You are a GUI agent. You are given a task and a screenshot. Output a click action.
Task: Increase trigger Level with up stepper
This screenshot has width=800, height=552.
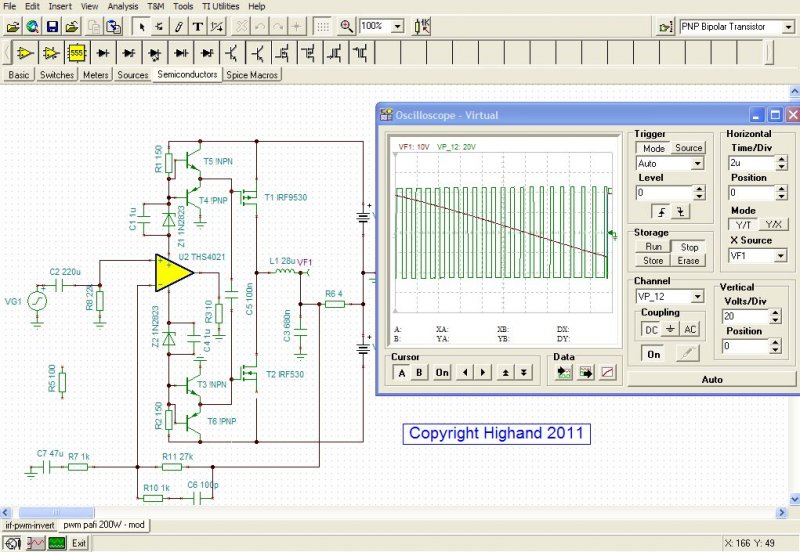coord(699,189)
